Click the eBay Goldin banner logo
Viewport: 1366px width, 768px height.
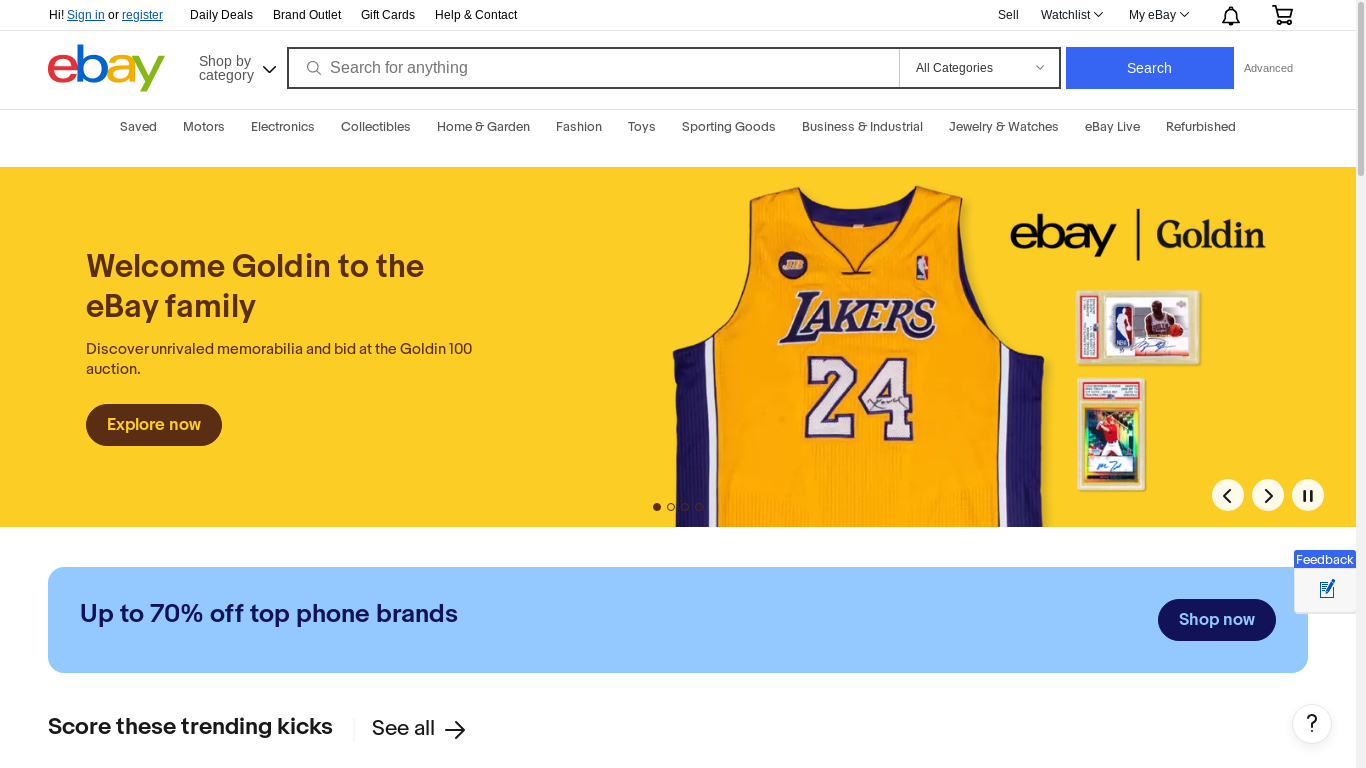[1137, 234]
